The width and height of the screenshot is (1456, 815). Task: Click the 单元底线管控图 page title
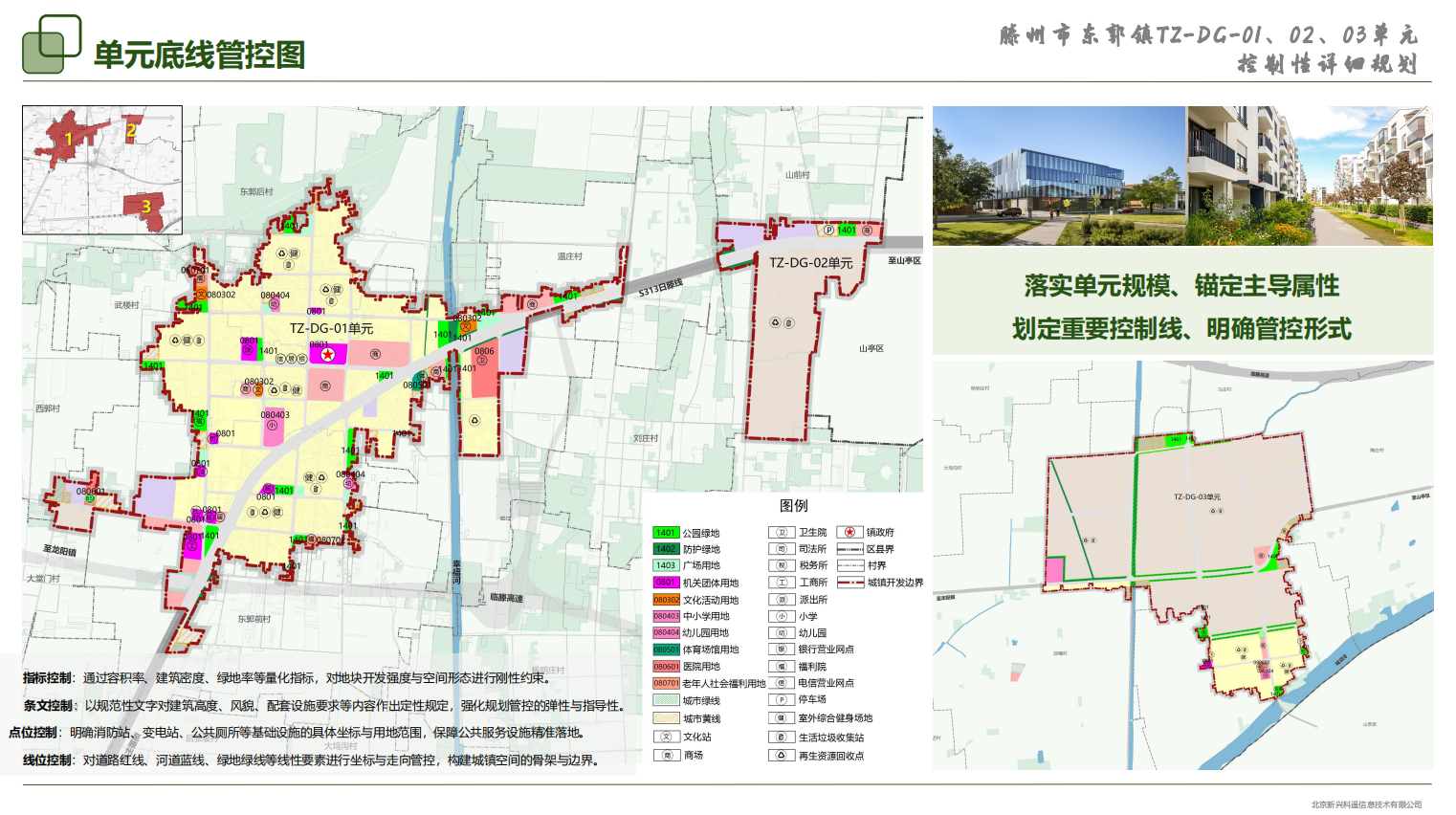pyautogui.click(x=199, y=55)
